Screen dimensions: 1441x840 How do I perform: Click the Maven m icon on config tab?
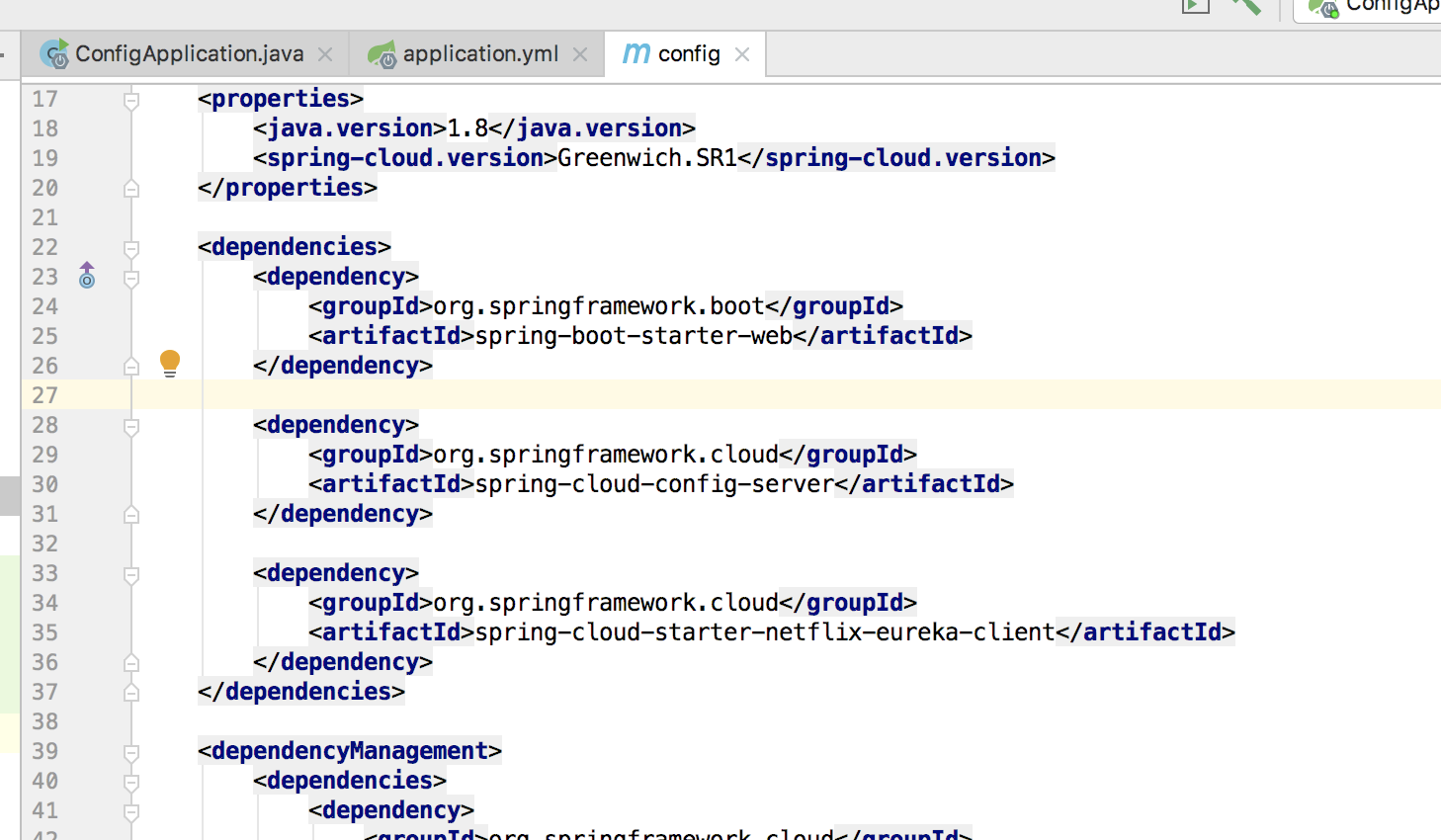(636, 53)
